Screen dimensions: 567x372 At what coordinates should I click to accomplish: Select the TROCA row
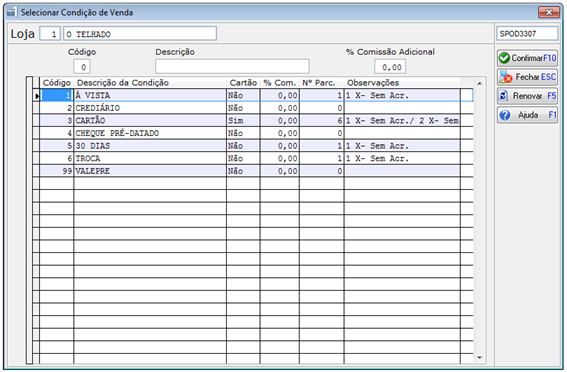click(x=253, y=159)
